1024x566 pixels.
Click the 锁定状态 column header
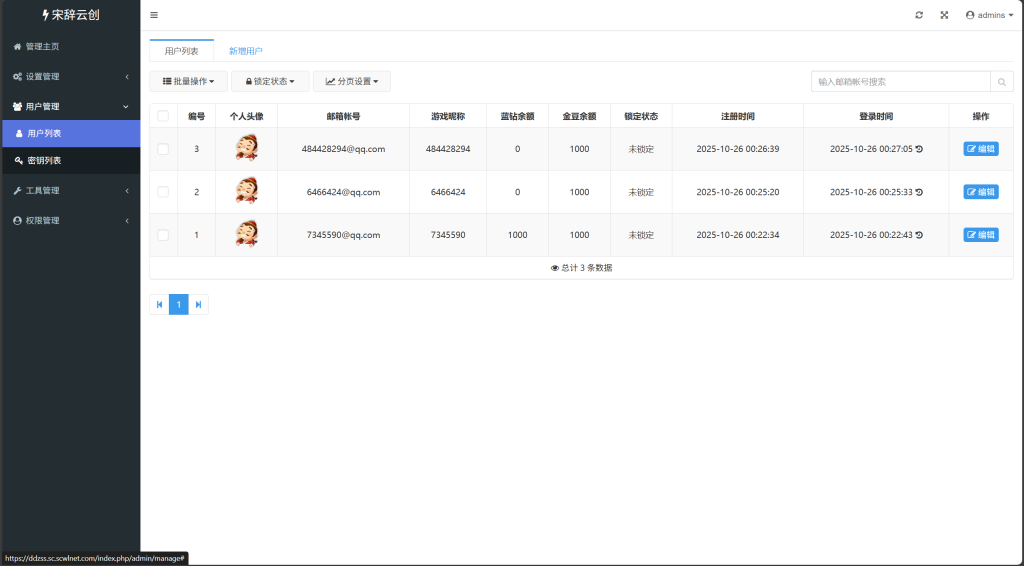pyautogui.click(x=641, y=116)
